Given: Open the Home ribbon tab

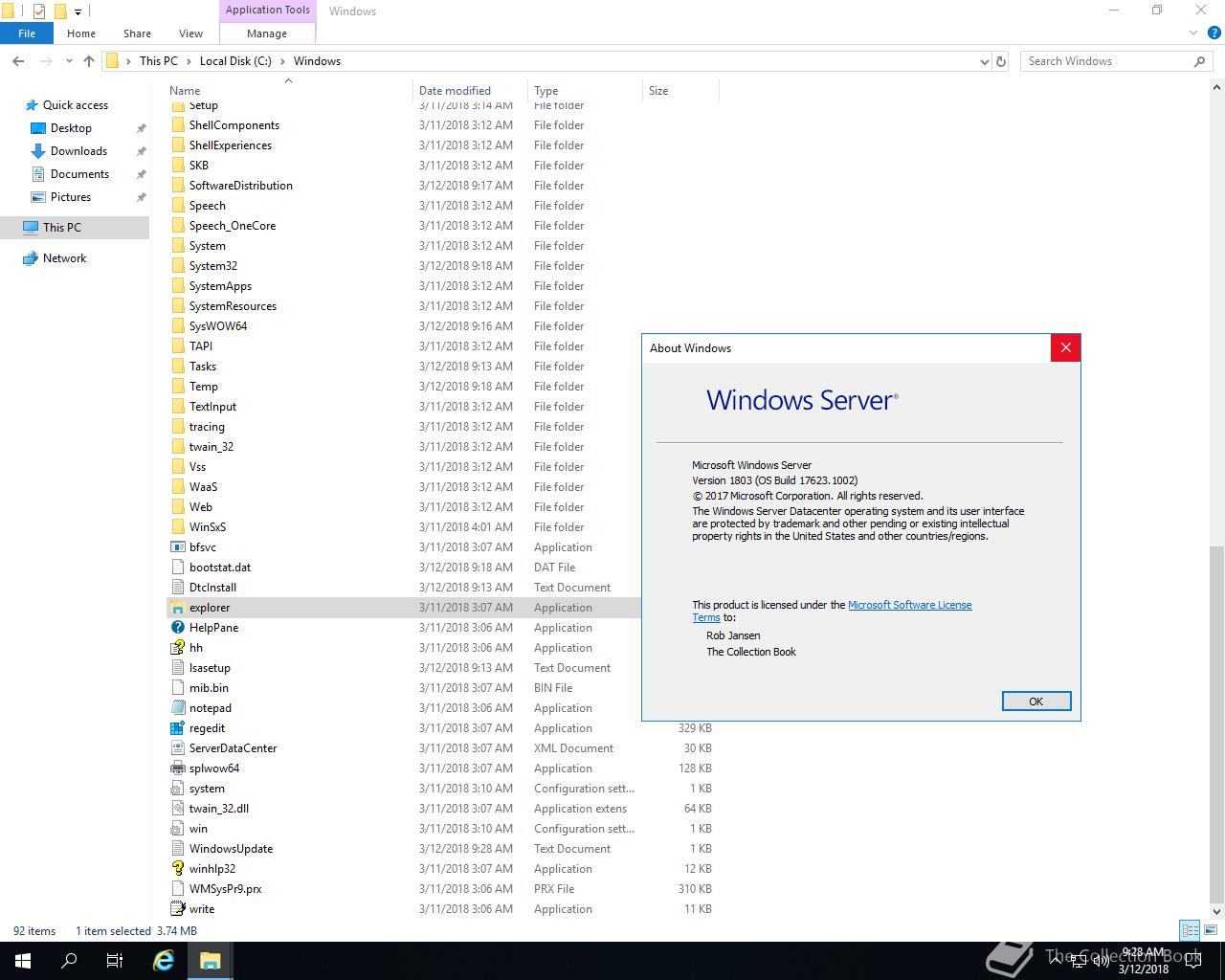Looking at the screenshot, I should [81, 33].
